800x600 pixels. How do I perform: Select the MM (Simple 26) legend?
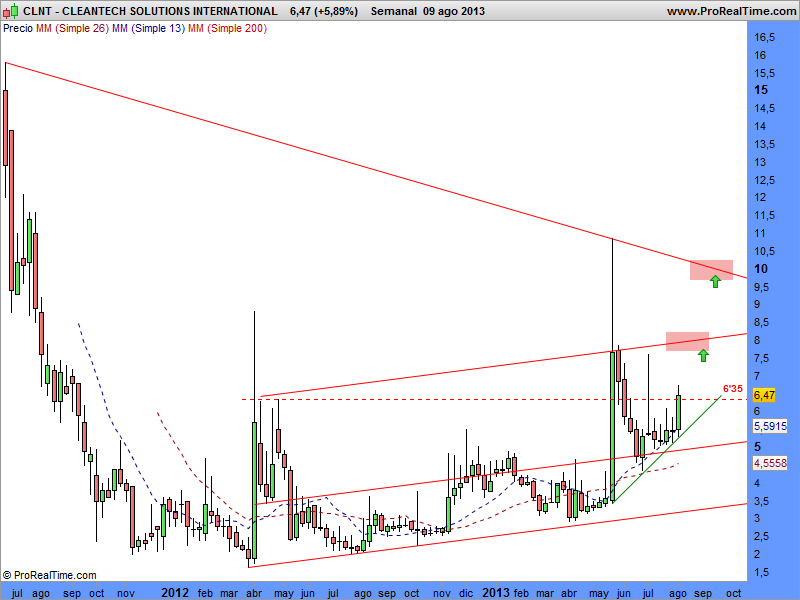point(72,29)
